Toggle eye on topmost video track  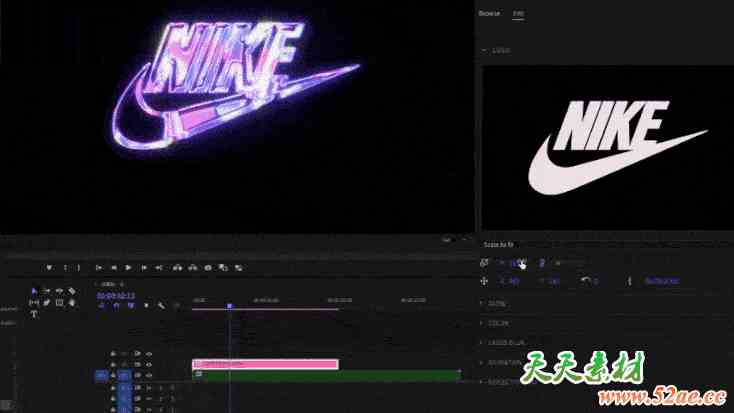tap(149, 354)
